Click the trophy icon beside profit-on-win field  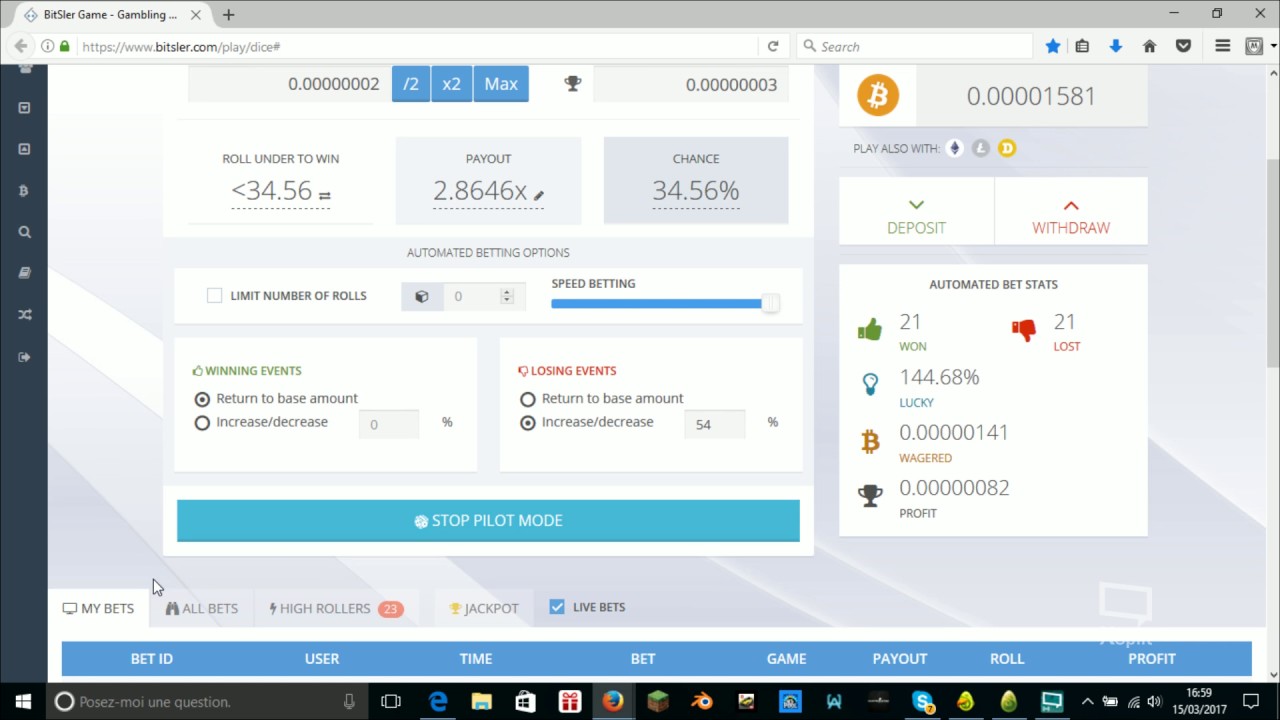click(572, 84)
